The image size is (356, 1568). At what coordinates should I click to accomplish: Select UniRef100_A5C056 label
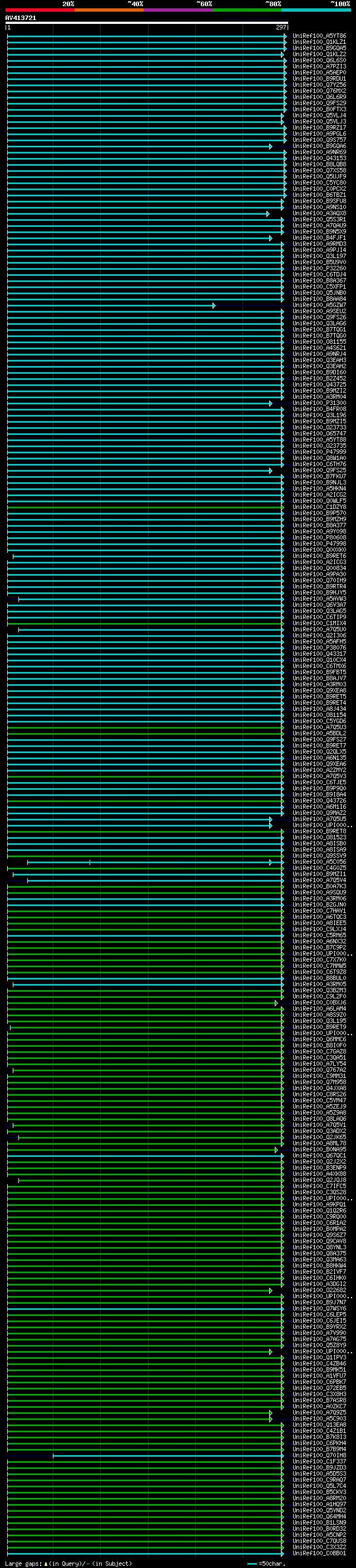click(x=319, y=862)
